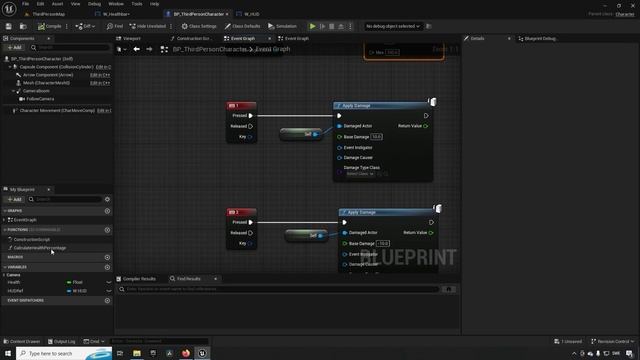The height and width of the screenshot is (360, 640).
Task: Click the Browse to asset icon
Action: click(23, 26)
